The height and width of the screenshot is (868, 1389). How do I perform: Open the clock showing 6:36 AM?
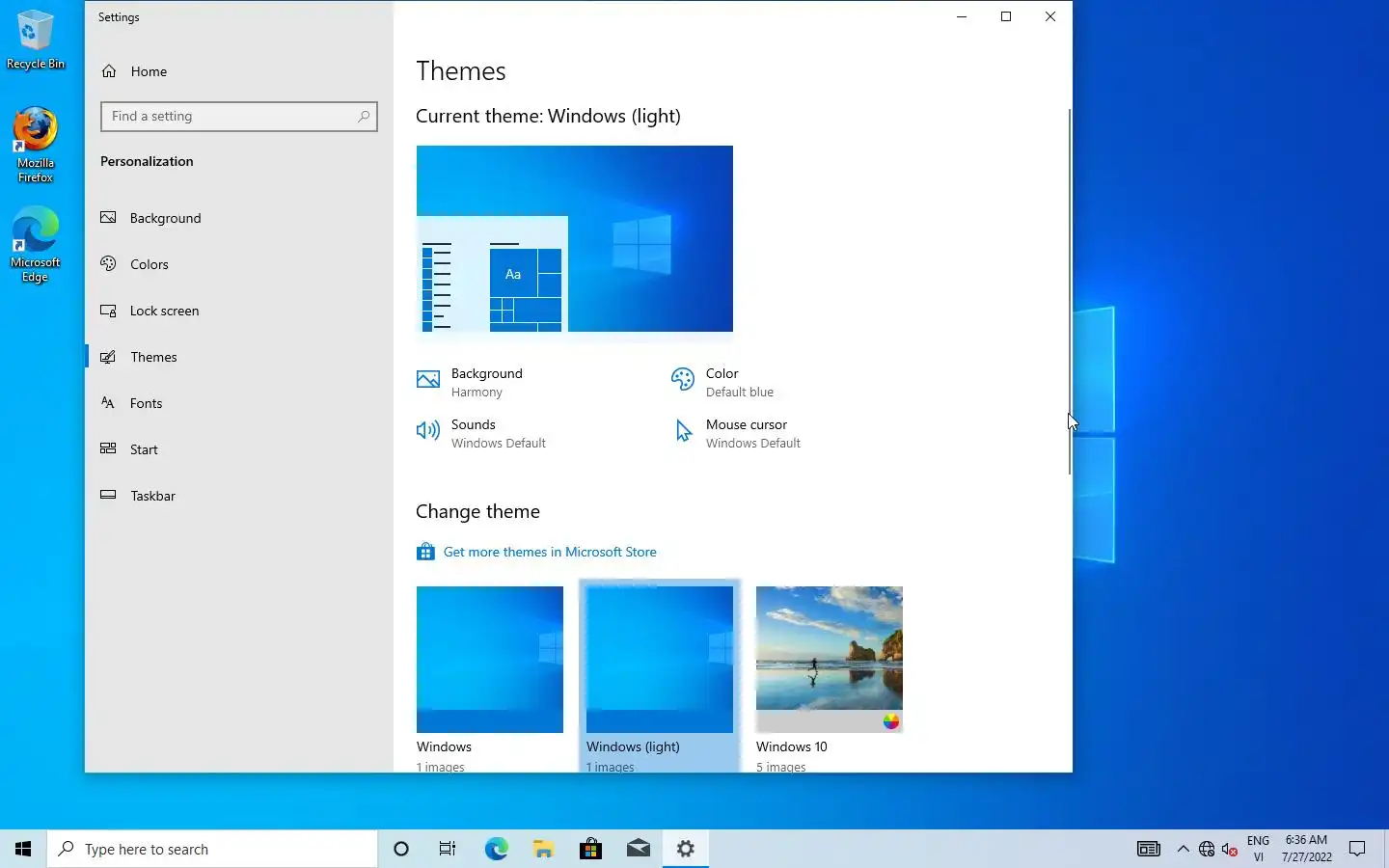click(x=1307, y=849)
